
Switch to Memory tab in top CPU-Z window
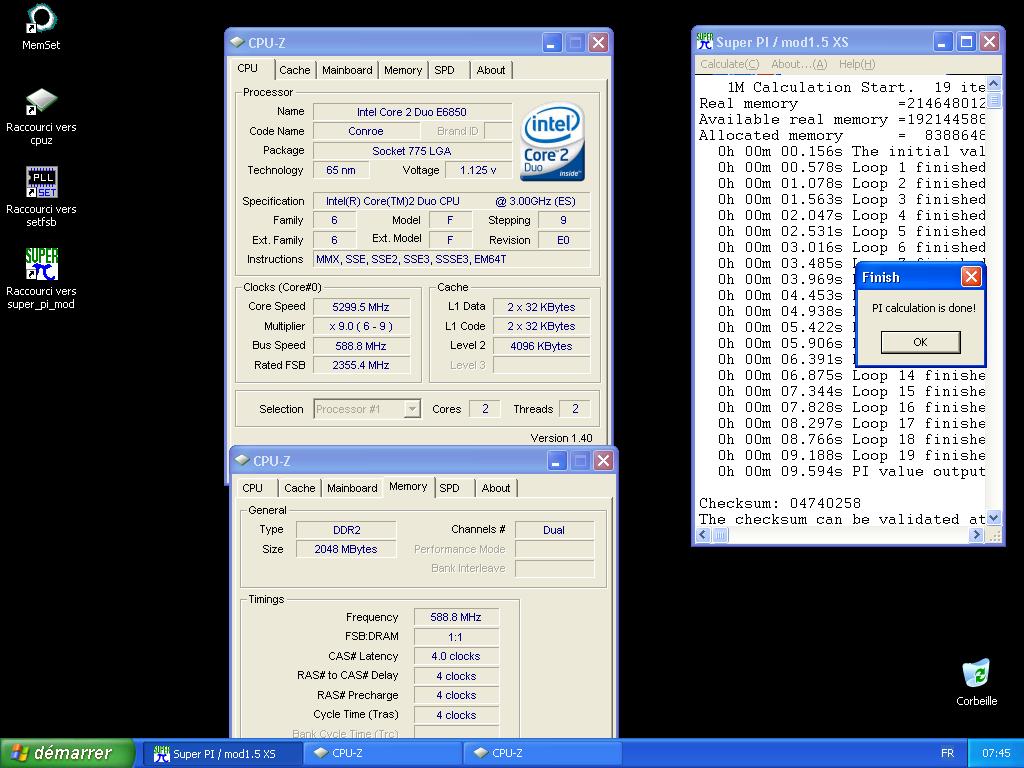pyautogui.click(x=403, y=70)
